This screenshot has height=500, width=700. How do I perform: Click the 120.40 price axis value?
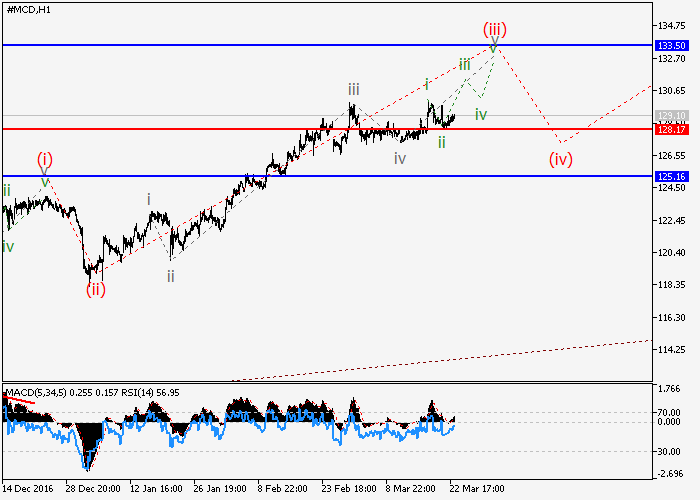click(x=671, y=253)
